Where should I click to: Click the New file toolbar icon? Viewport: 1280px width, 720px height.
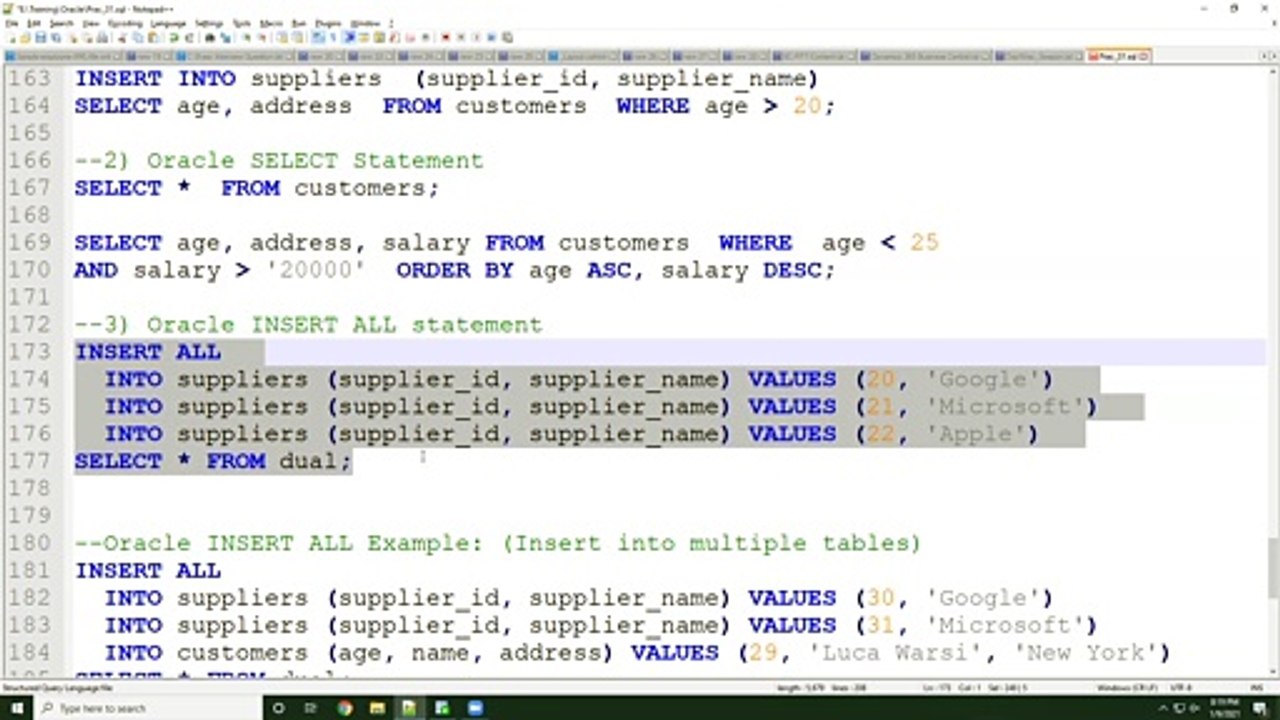pyautogui.click(x=10, y=37)
